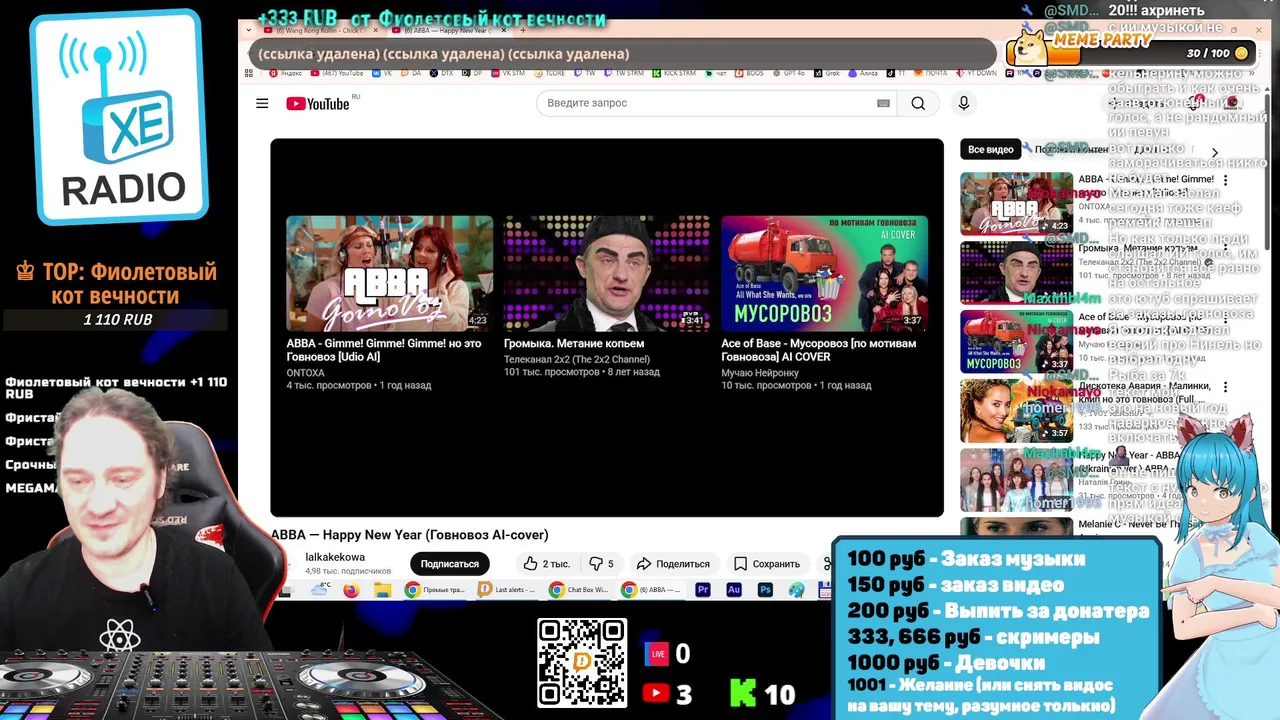The width and height of the screenshot is (1280, 720).
Task: Select the 'Все видео' filter chip
Action: pyautogui.click(x=990, y=149)
